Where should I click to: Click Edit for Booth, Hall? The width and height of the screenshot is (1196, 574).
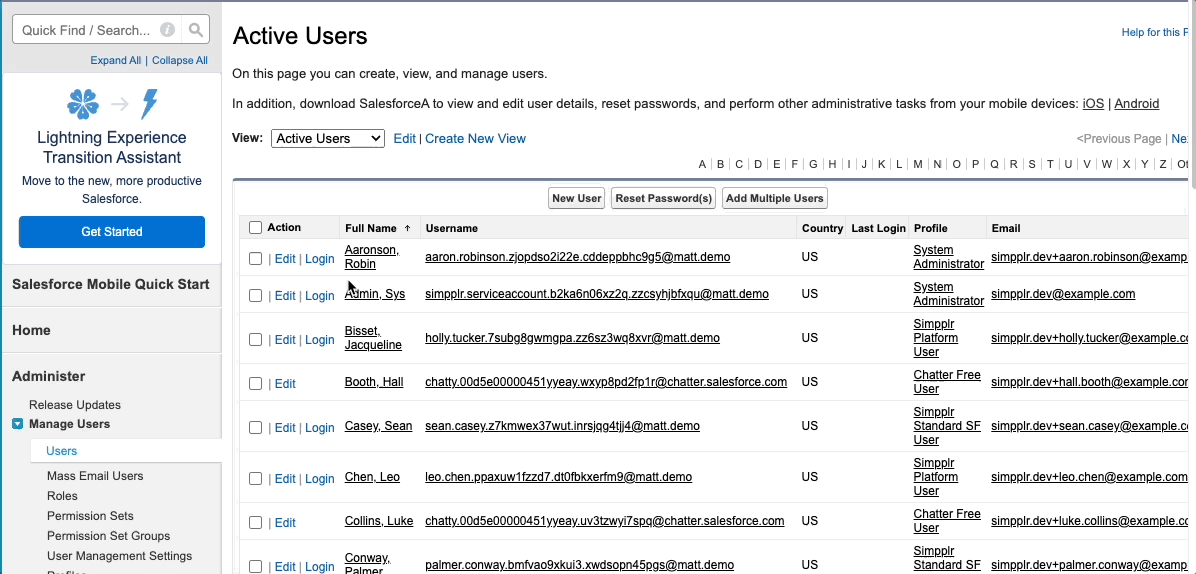tap(285, 383)
